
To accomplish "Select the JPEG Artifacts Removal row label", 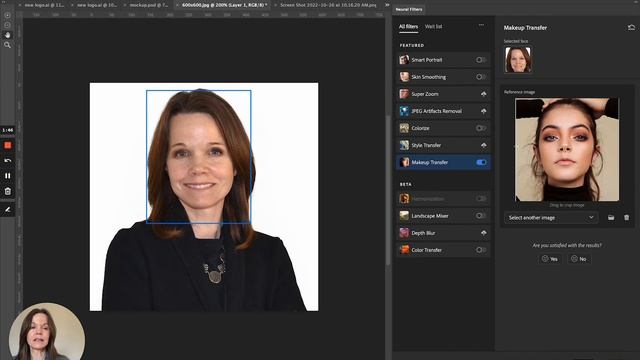I will [x=436, y=111].
